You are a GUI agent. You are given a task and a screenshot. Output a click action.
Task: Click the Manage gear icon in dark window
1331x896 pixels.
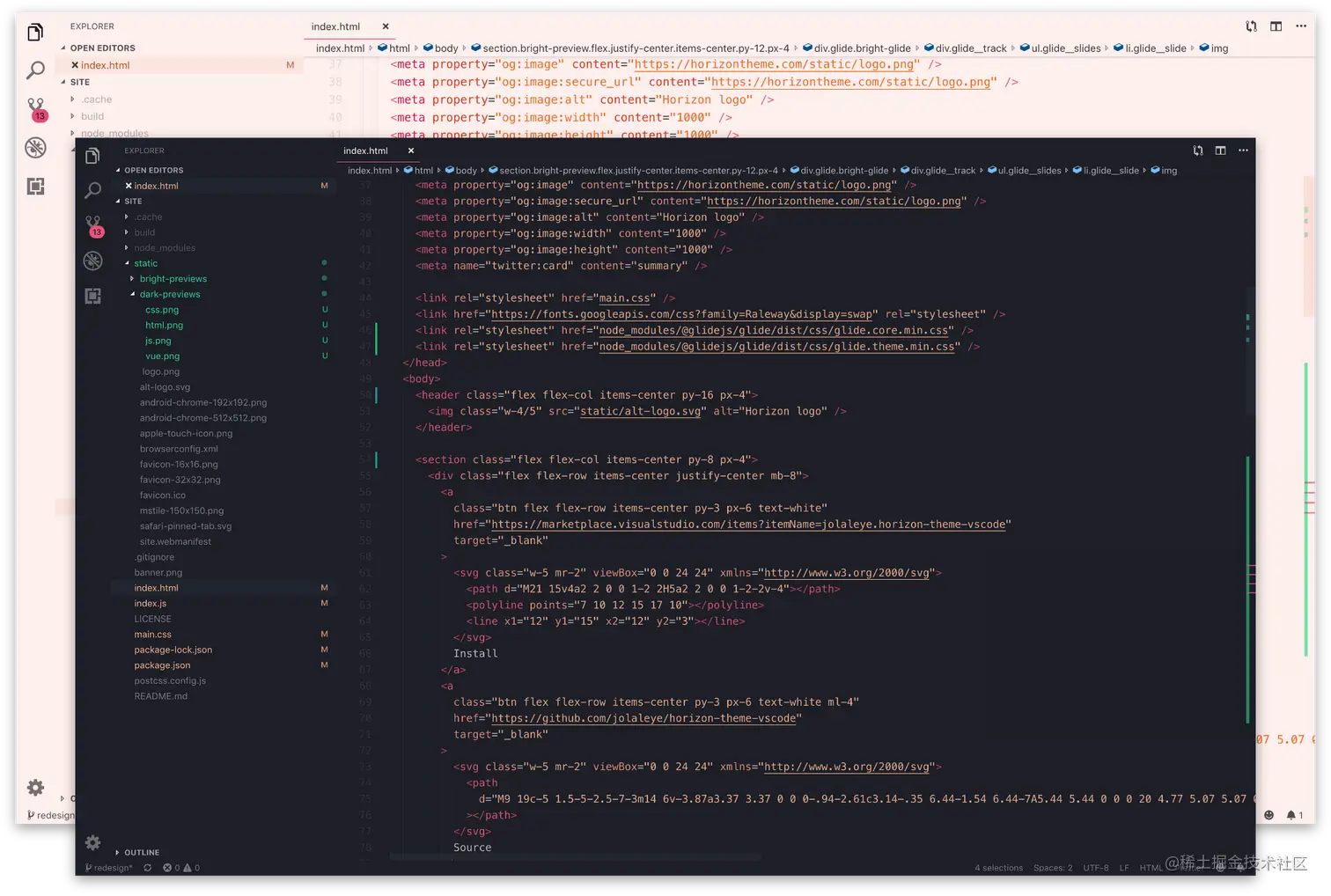(x=92, y=842)
